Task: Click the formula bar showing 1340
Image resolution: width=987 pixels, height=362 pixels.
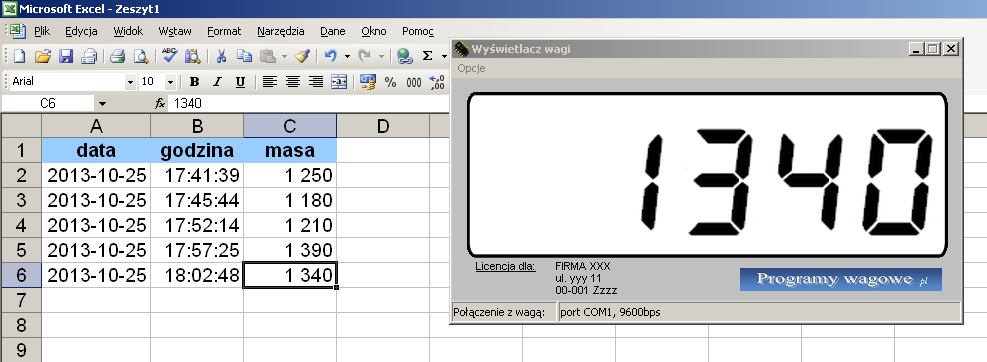Action: click(308, 104)
